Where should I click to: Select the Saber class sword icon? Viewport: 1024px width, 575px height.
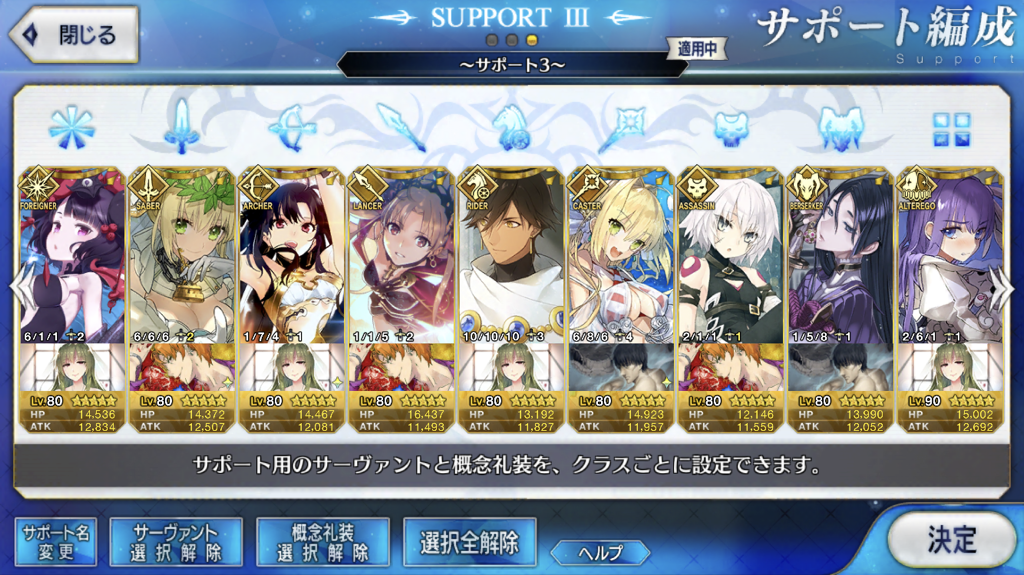point(182,127)
